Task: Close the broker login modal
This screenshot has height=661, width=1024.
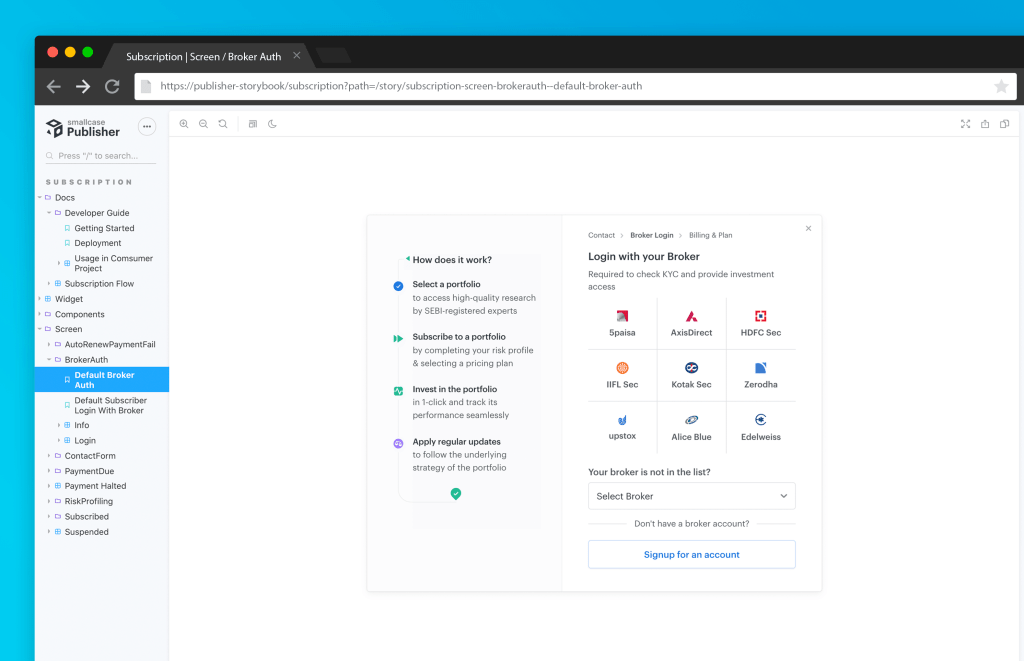Action: click(808, 229)
